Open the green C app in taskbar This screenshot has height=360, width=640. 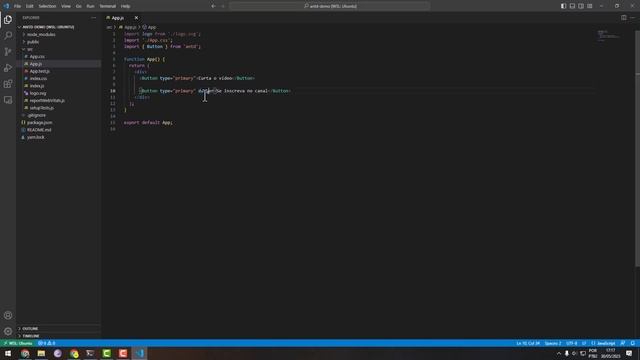107,353
